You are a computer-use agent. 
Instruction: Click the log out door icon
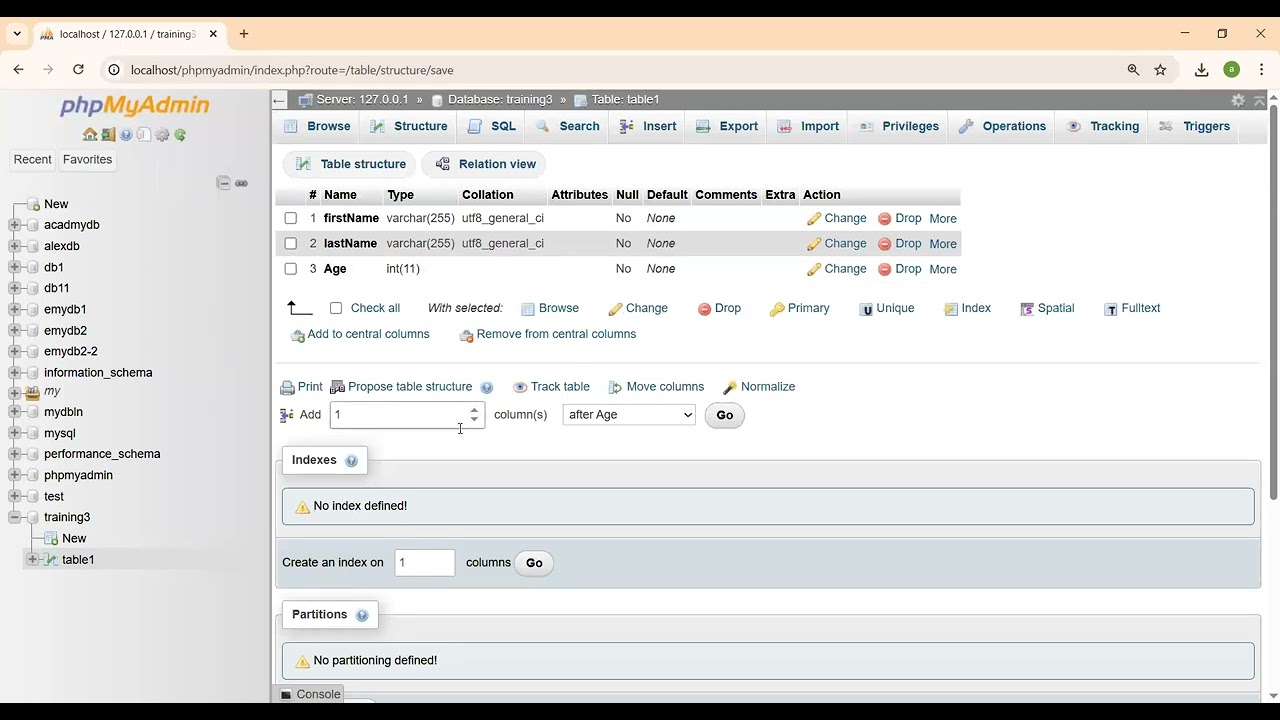108,135
